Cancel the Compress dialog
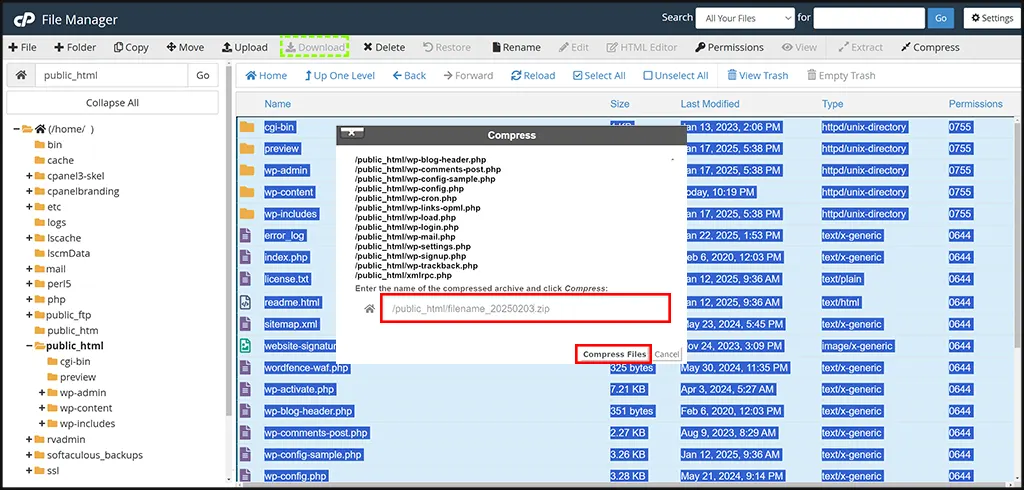The image size is (1024, 490). tap(667, 354)
